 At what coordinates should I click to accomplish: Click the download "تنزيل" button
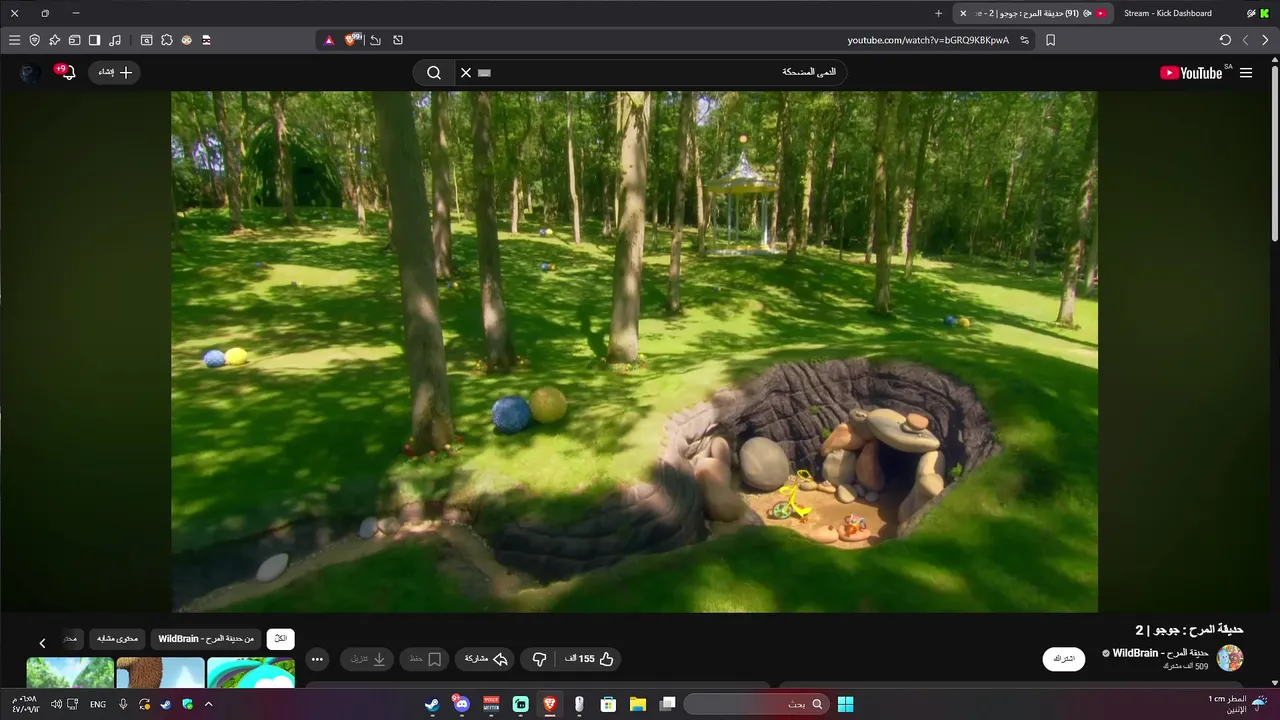pyautogui.click(x=368, y=659)
